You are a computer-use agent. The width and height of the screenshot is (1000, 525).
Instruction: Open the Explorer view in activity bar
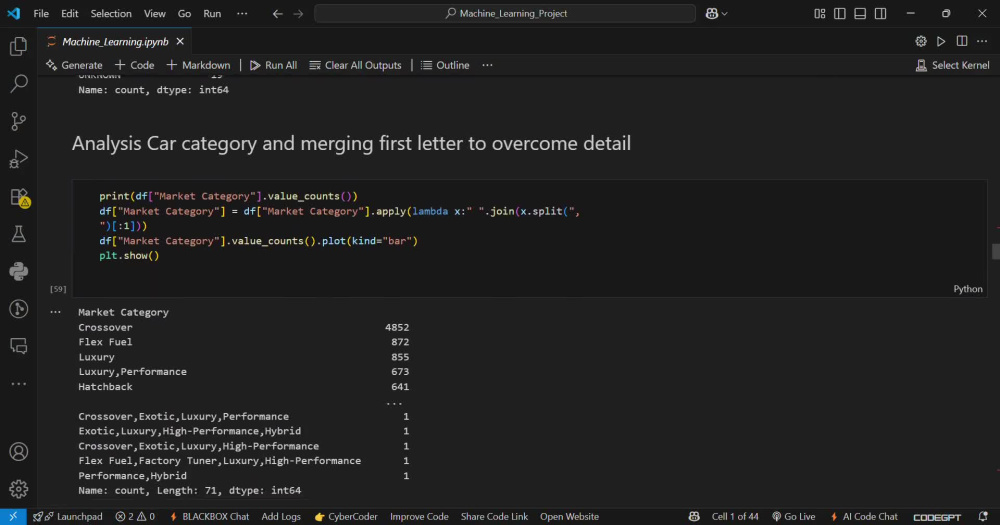pos(18,46)
